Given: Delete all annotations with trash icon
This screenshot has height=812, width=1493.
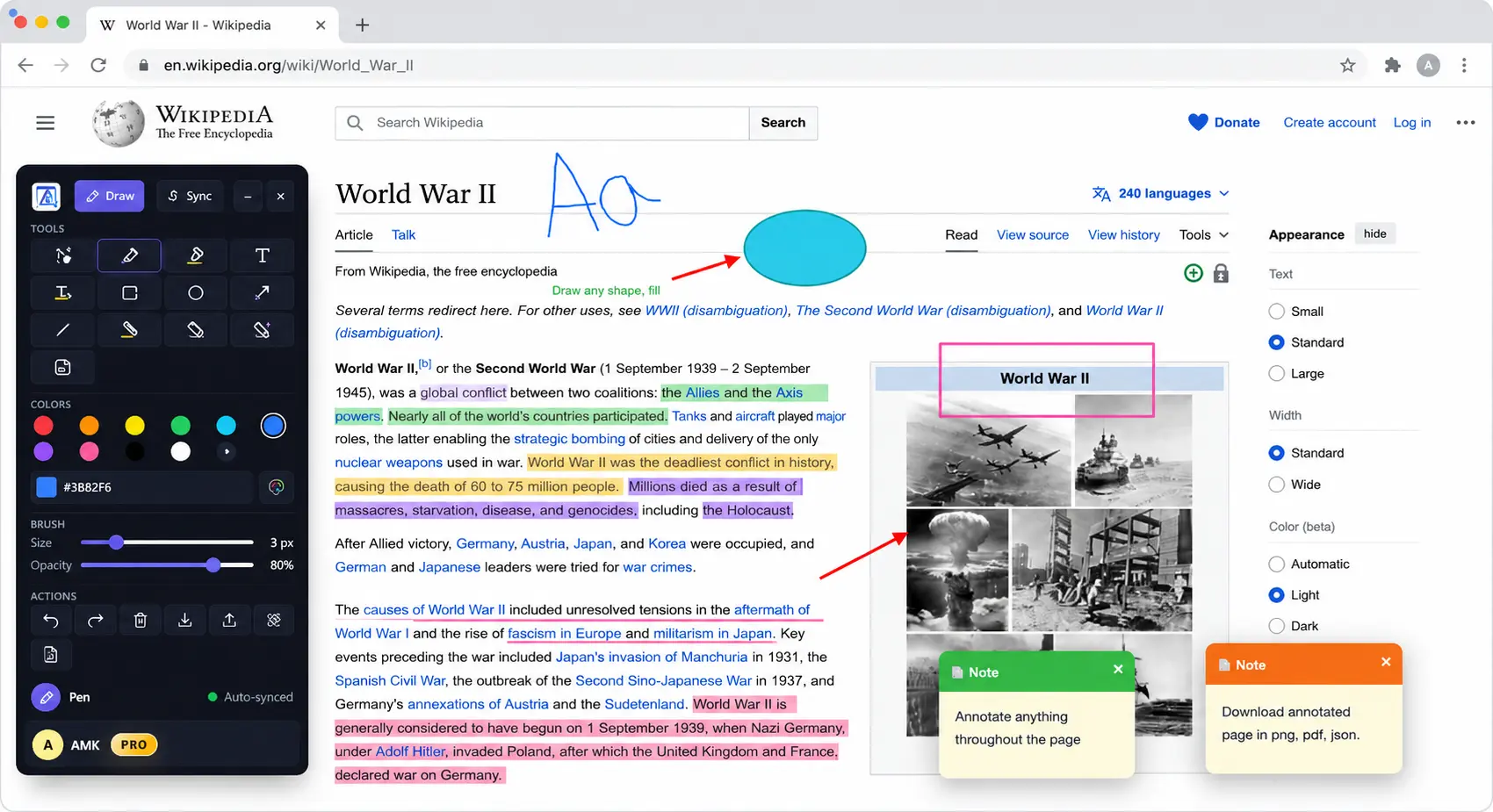Looking at the screenshot, I should 140,621.
